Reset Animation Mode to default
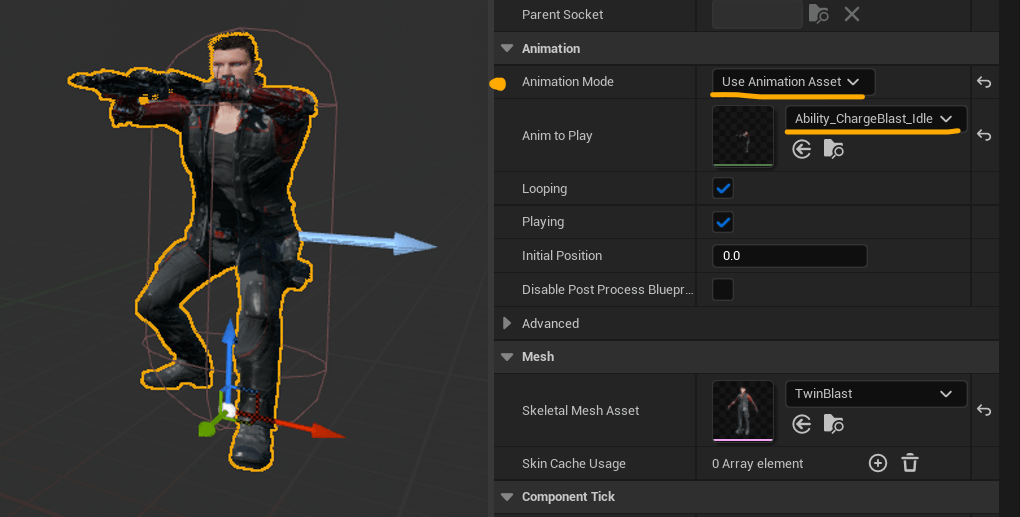The image size is (1020, 517). coord(984,82)
